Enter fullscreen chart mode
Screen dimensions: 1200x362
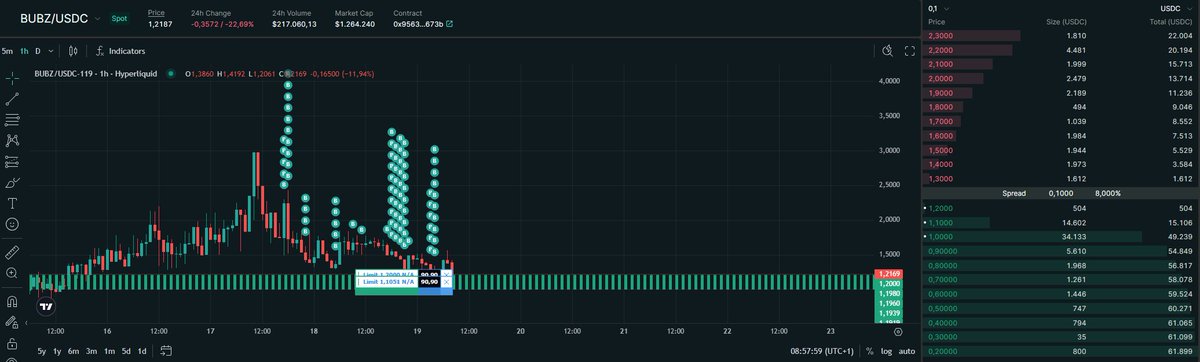pyautogui.click(x=910, y=50)
